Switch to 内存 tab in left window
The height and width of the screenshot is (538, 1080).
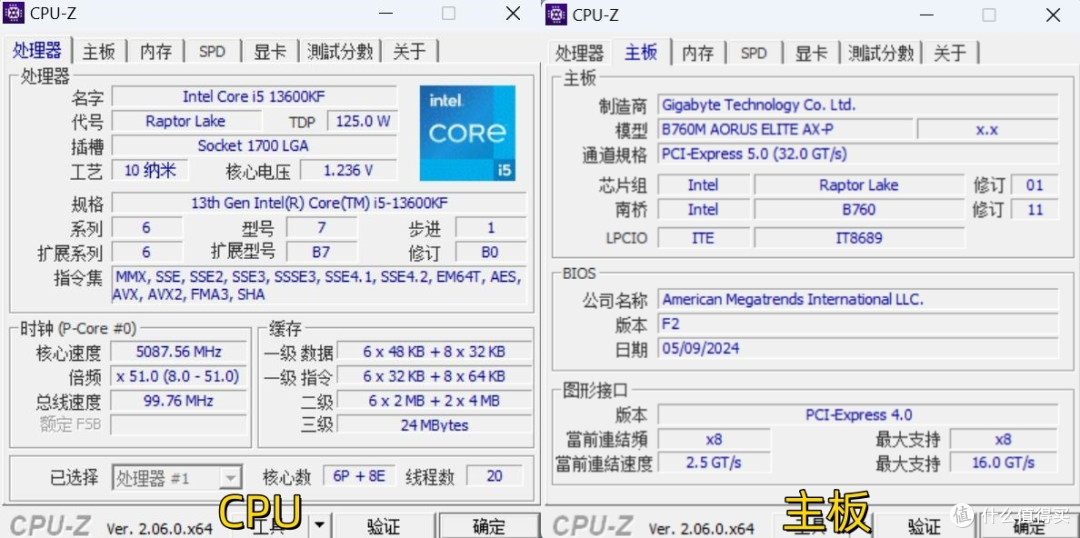click(156, 52)
